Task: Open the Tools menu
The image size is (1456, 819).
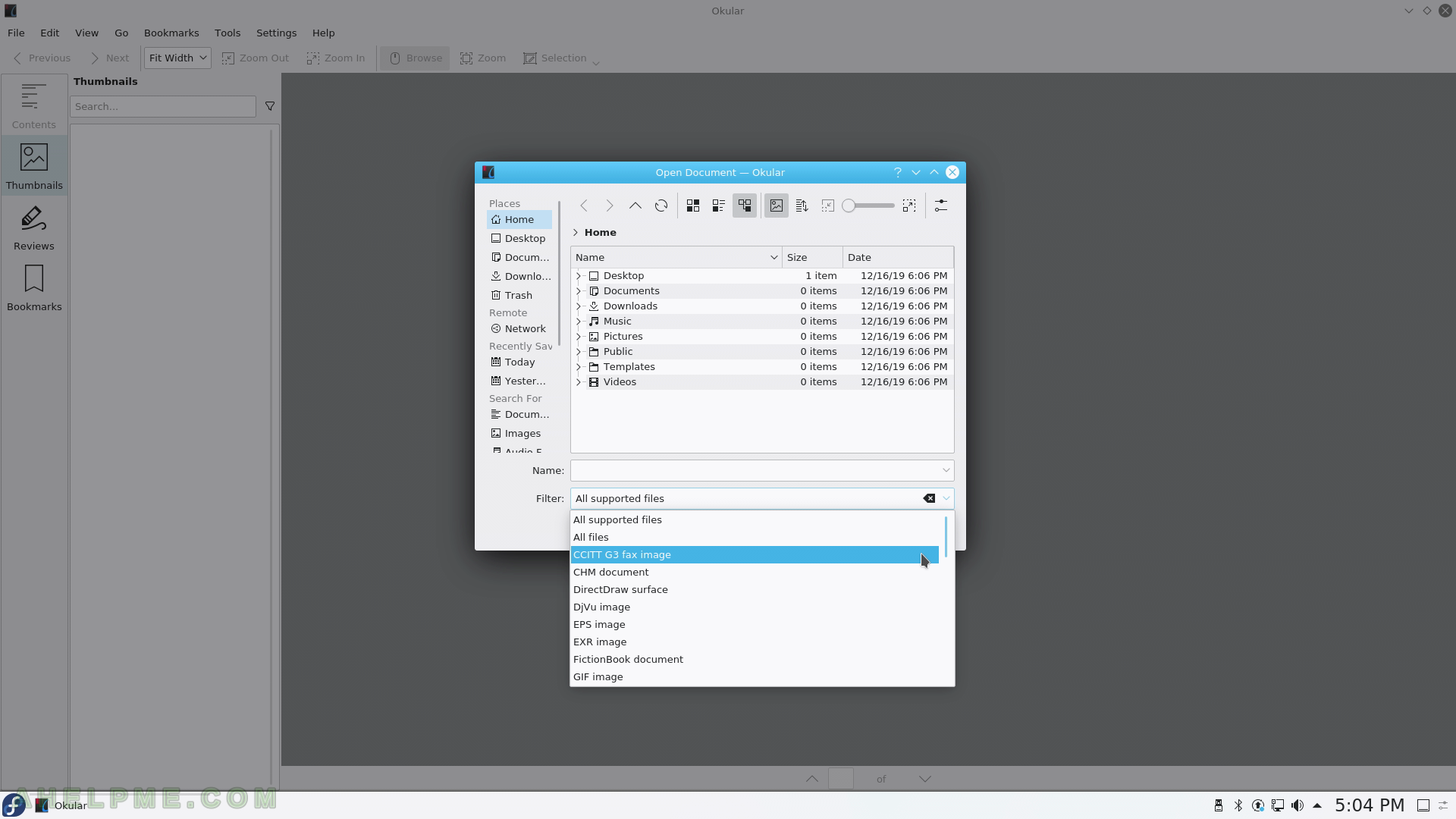Action: 227,33
